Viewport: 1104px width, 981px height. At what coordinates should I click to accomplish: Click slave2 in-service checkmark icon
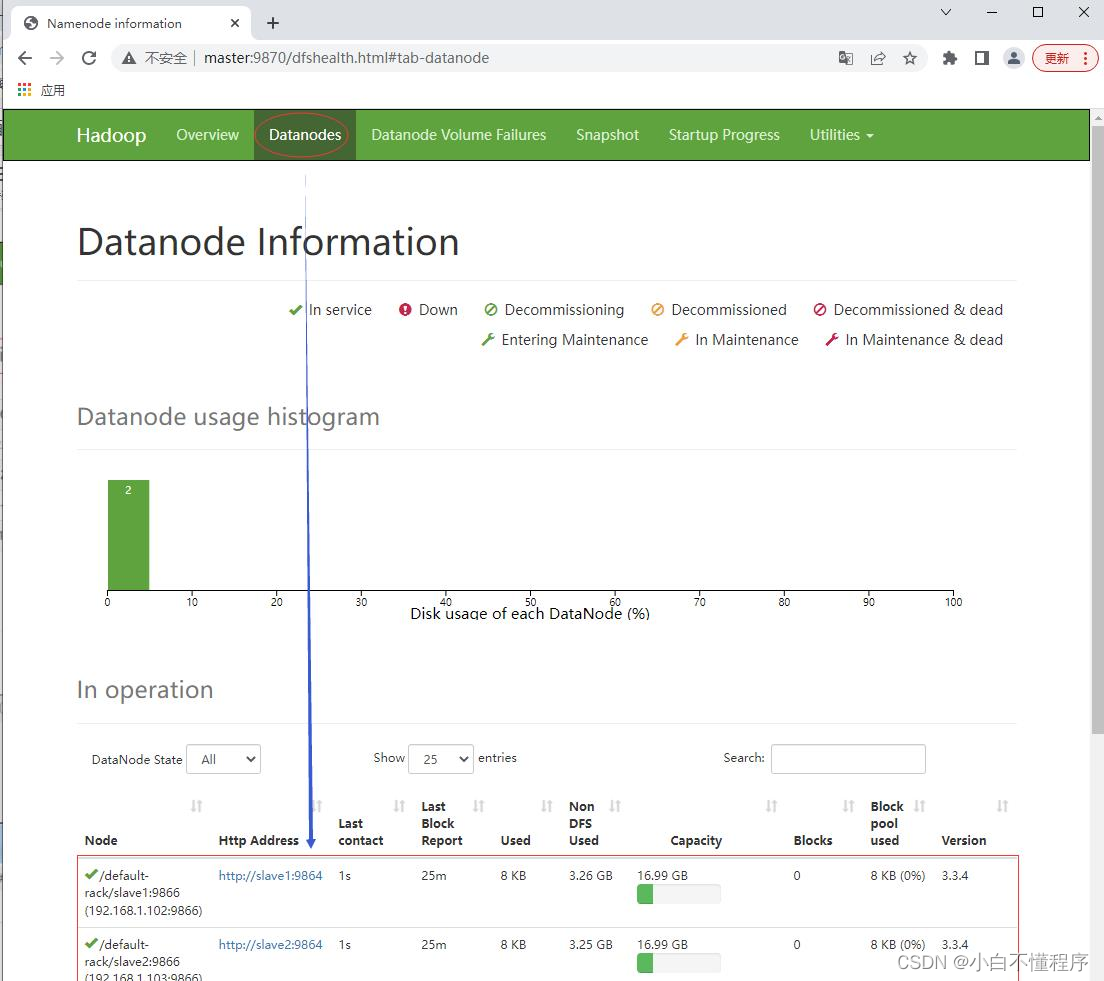91,944
